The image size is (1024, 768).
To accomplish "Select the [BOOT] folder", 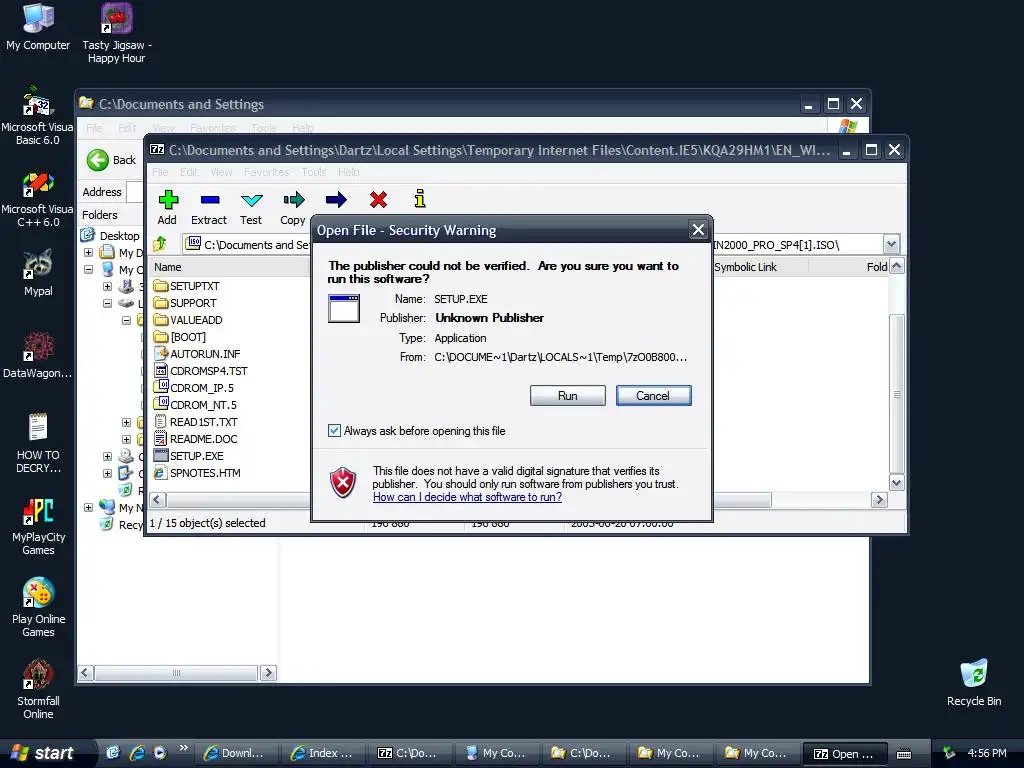I will point(180,337).
